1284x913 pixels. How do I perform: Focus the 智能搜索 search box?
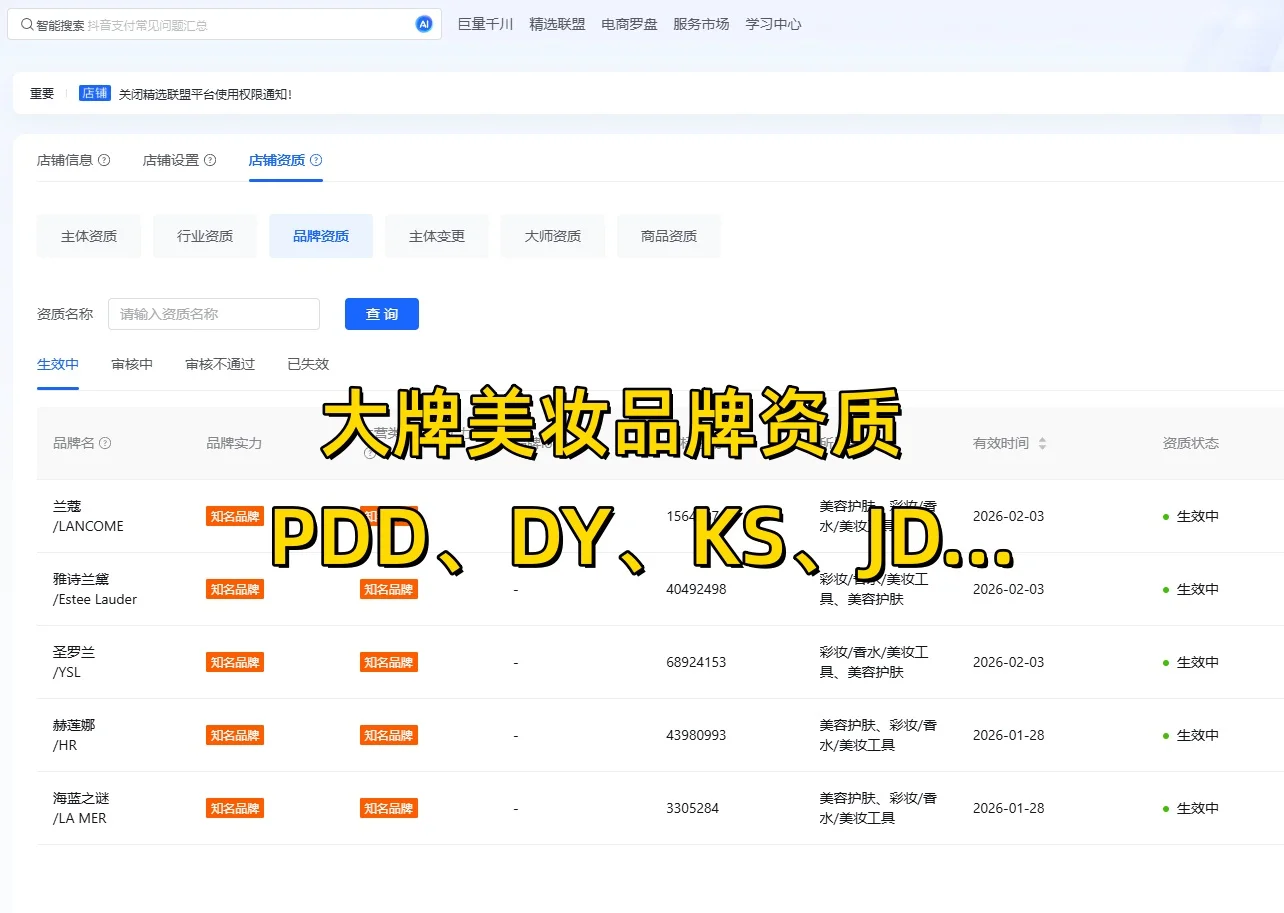point(224,25)
